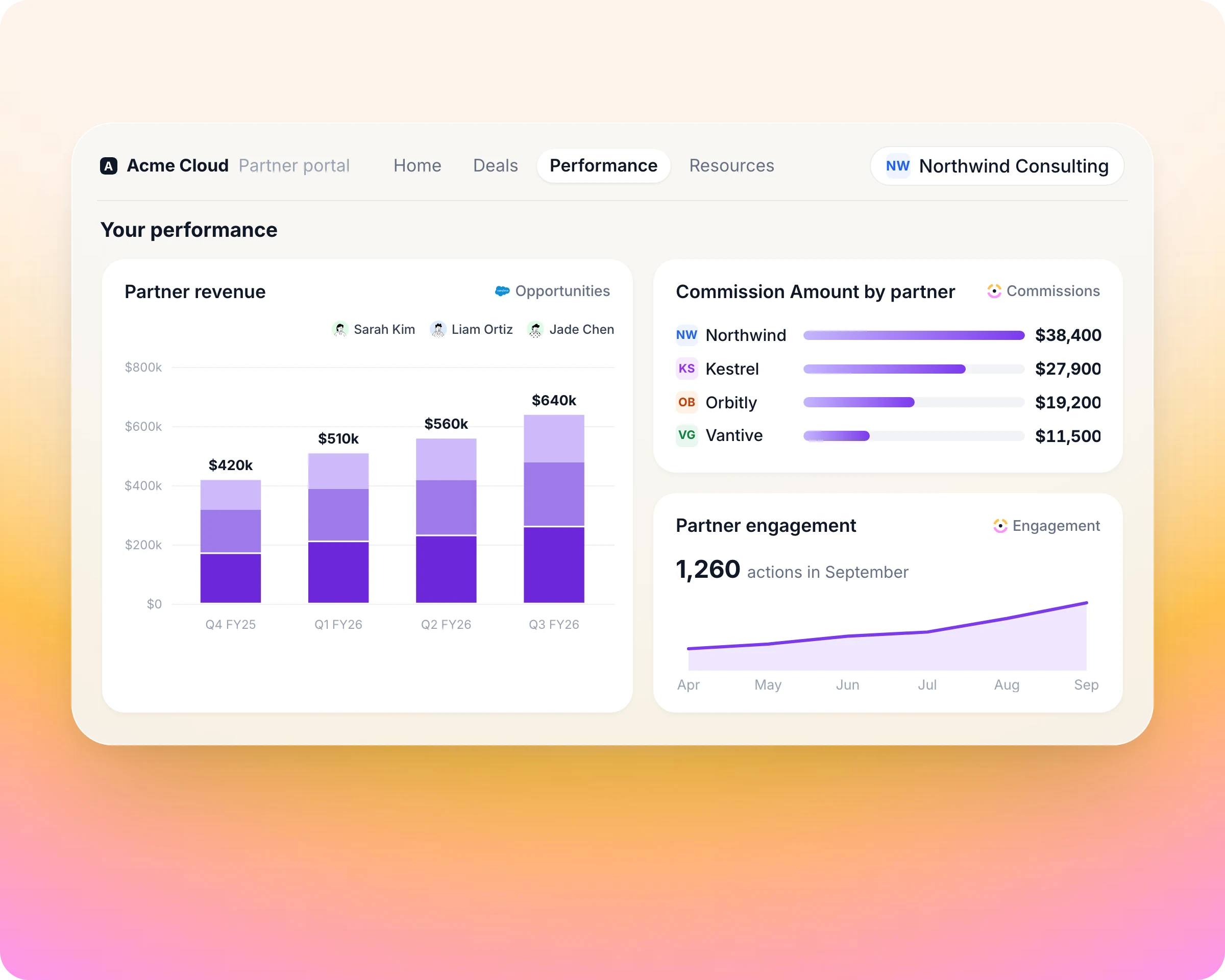This screenshot has height=980, width=1225.
Task: Click the Q4 FY25 revenue bar
Action: 231,542
